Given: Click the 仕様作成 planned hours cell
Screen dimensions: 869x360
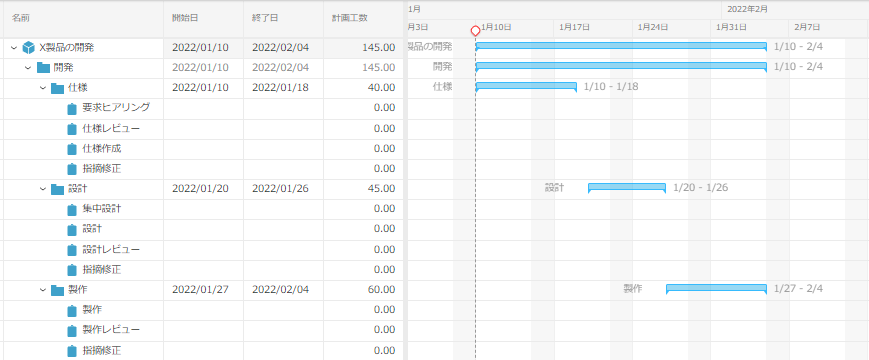Looking at the screenshot, I should click(x=364, y=149).
